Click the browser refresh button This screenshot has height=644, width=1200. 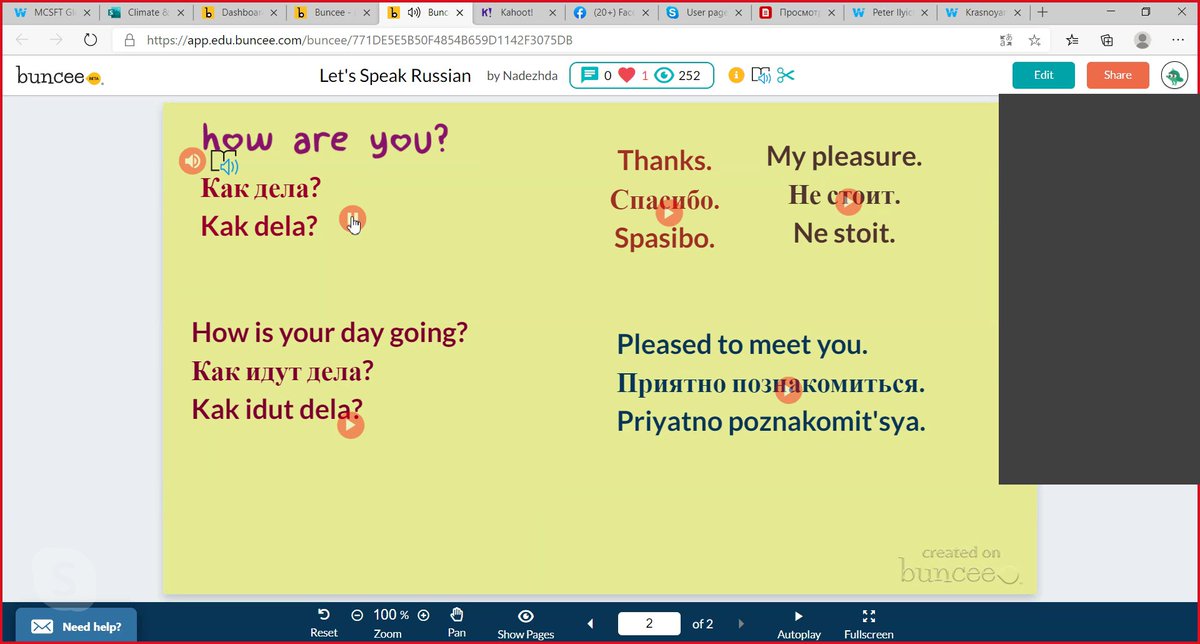tap(90, 41)
